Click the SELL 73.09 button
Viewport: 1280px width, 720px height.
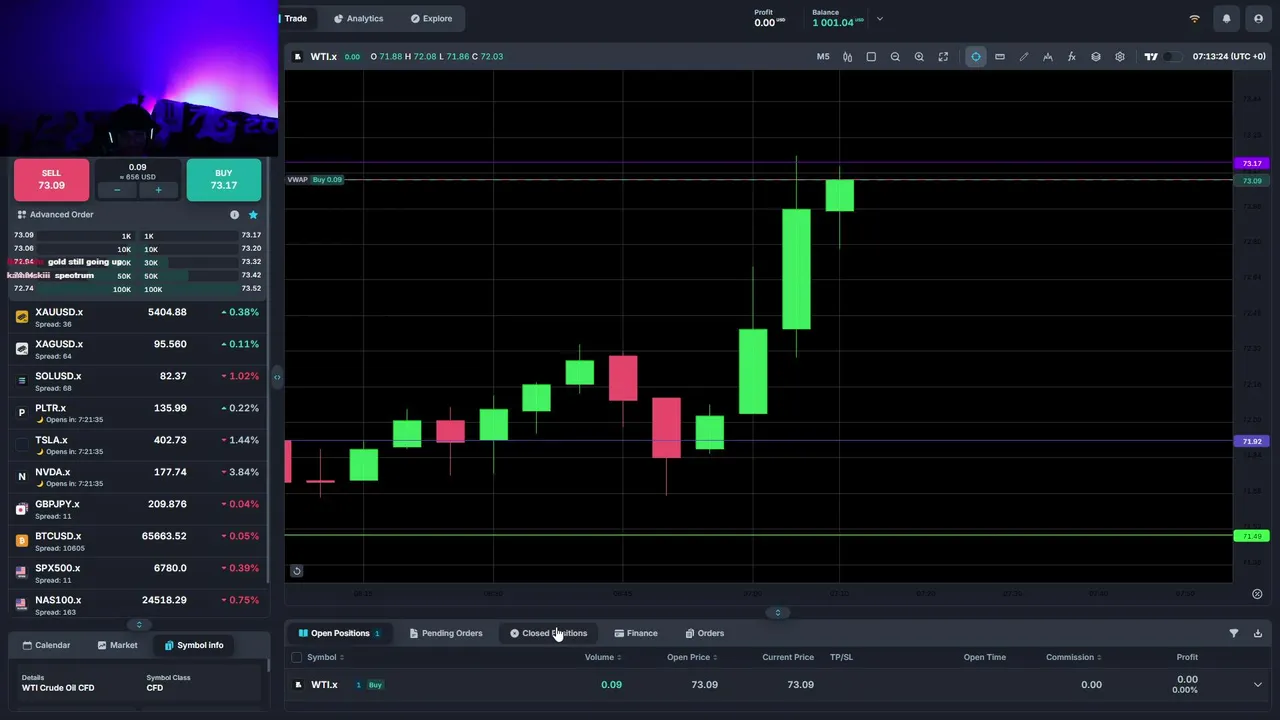coord(51,180)
